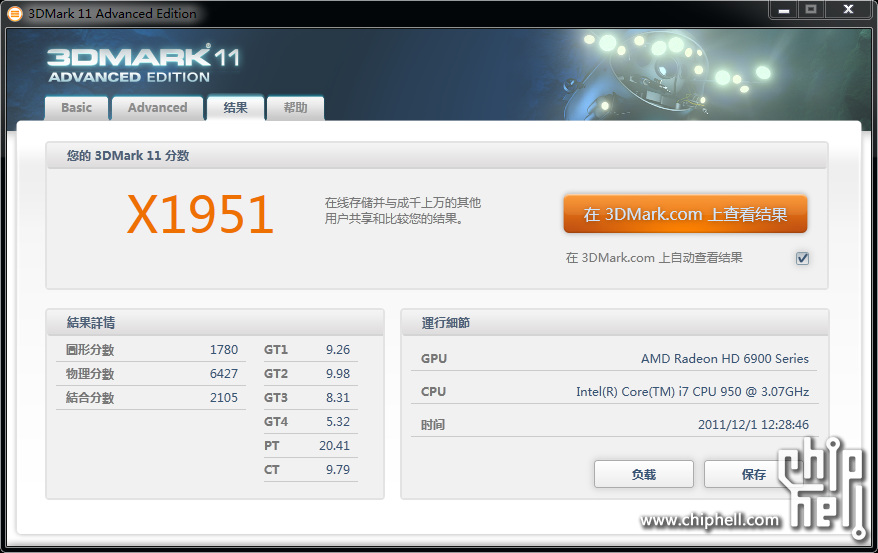Click the GT2 result 9.98
Viewport: 878px width, 553px height.
tap(338, 374)
